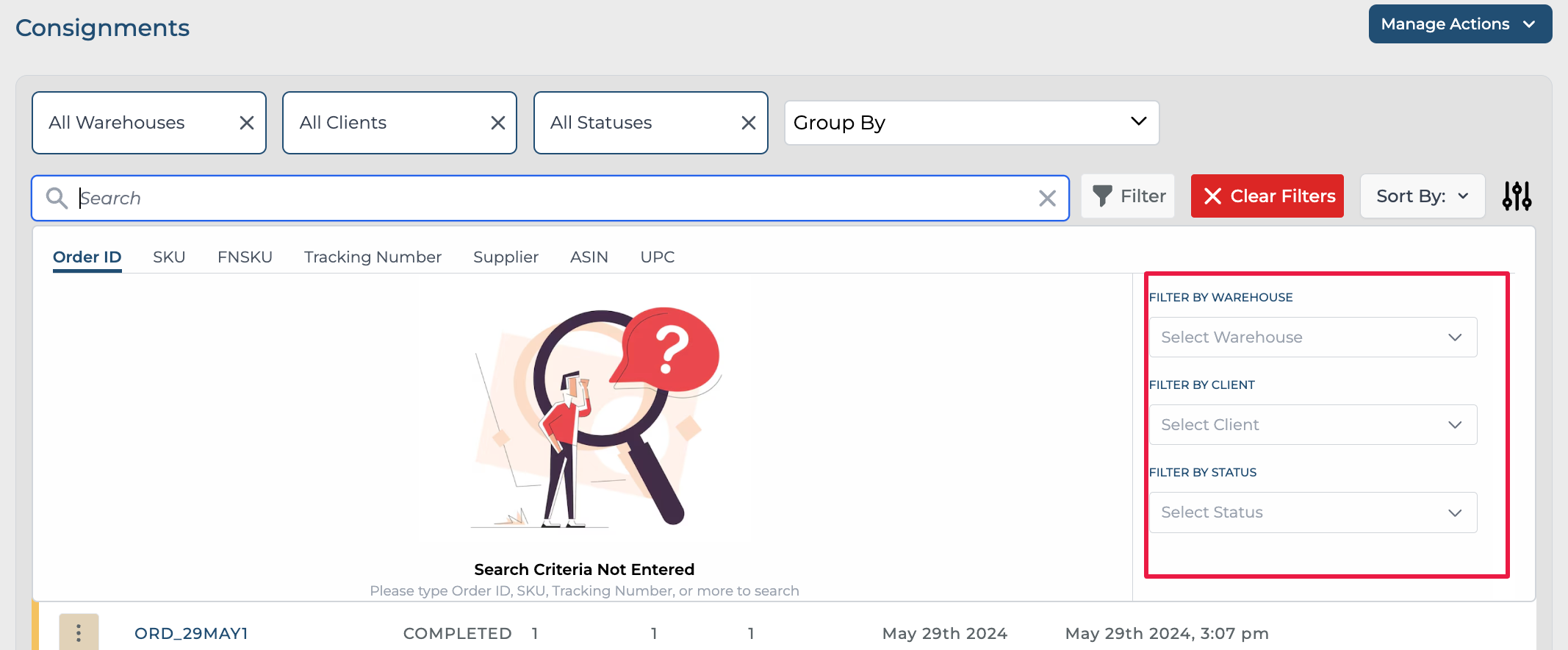Click into the Search input field
Viewport: 1568px width, 650px height.
551,198
